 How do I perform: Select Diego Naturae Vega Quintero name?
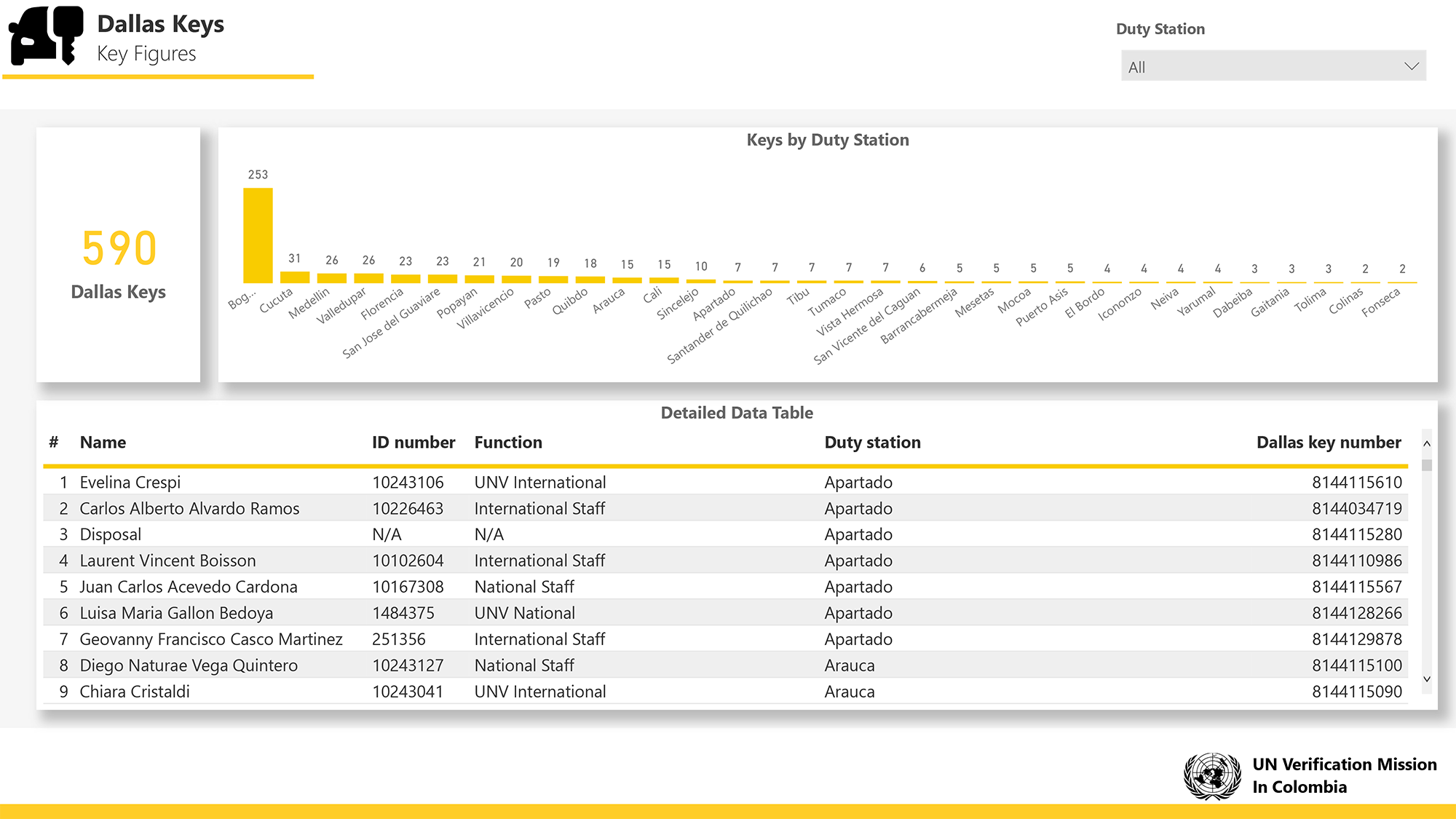coord(189,666)
